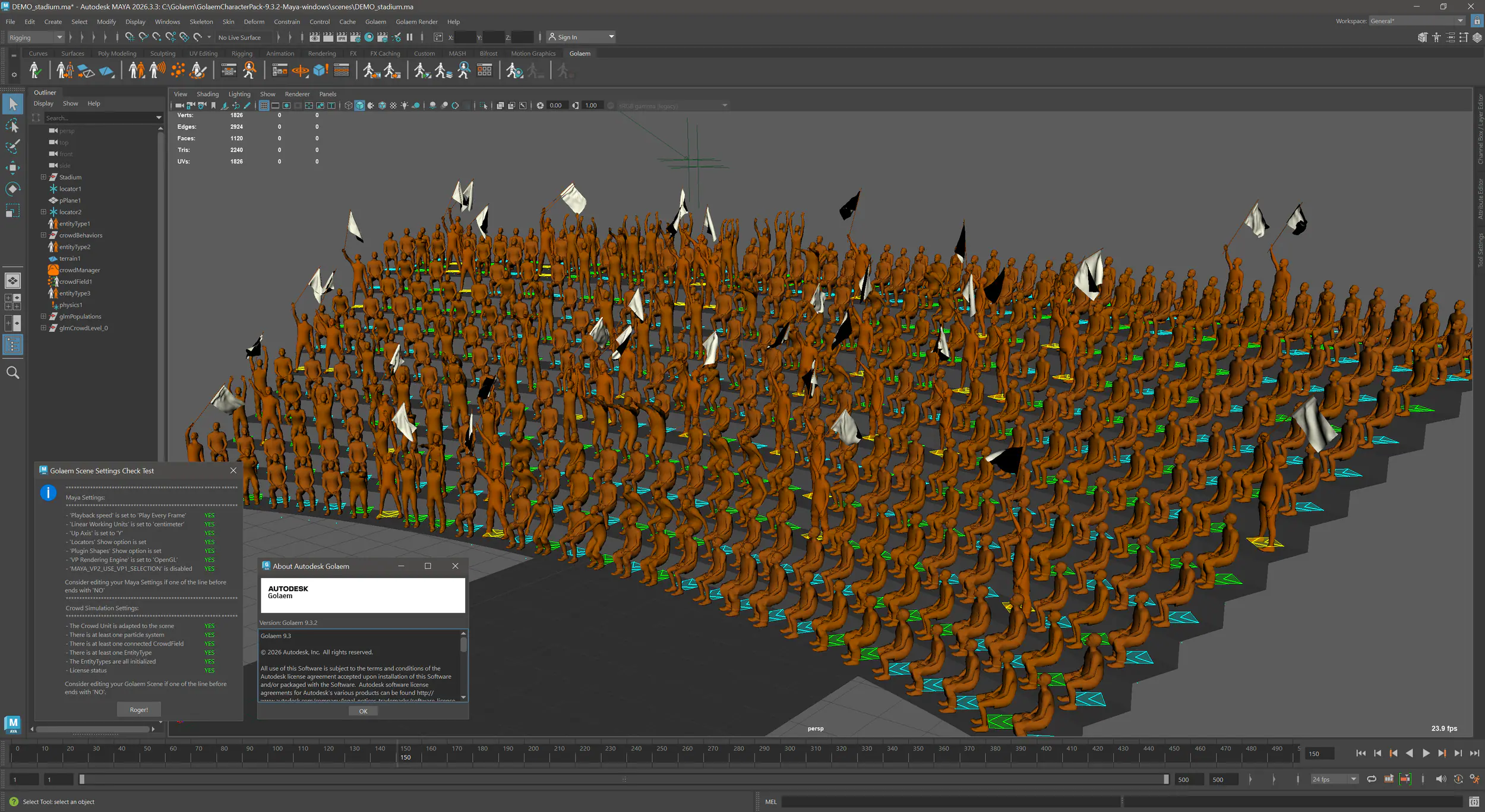Select the Rotate tool in the toolbox

tap(12, 189)
